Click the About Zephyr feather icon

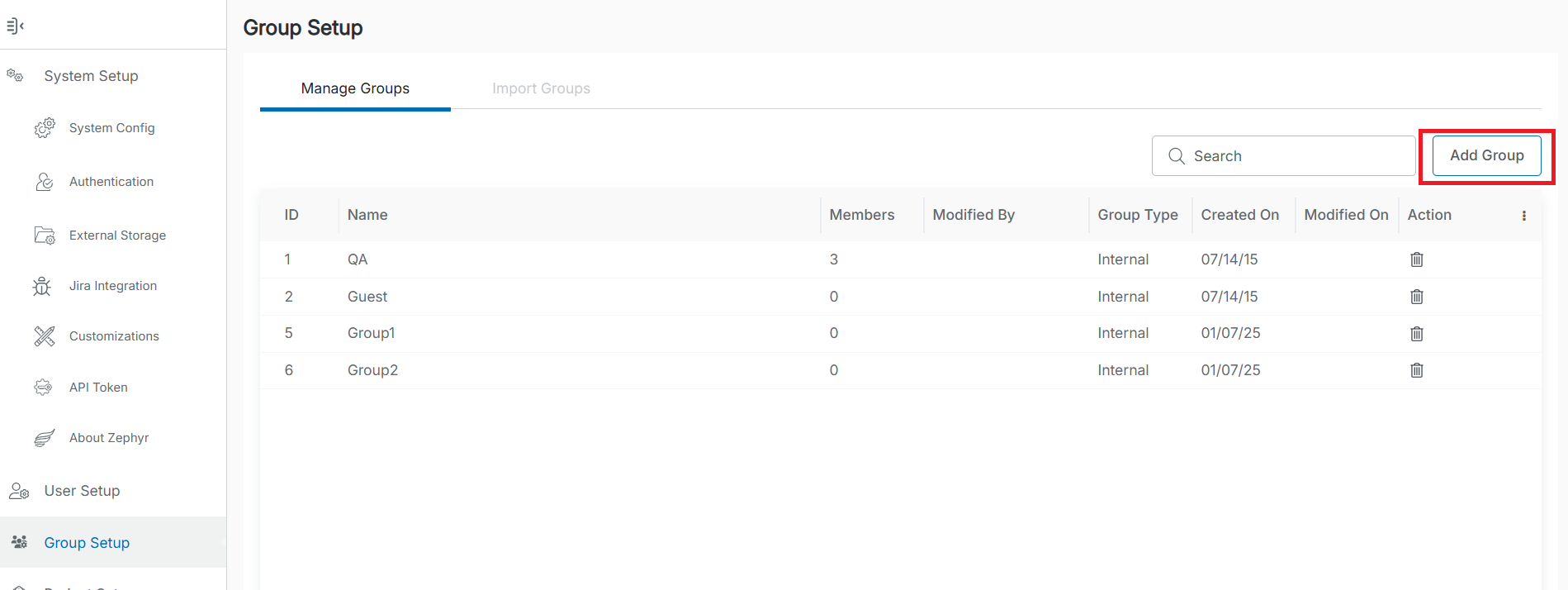click(x=45, y=438)
